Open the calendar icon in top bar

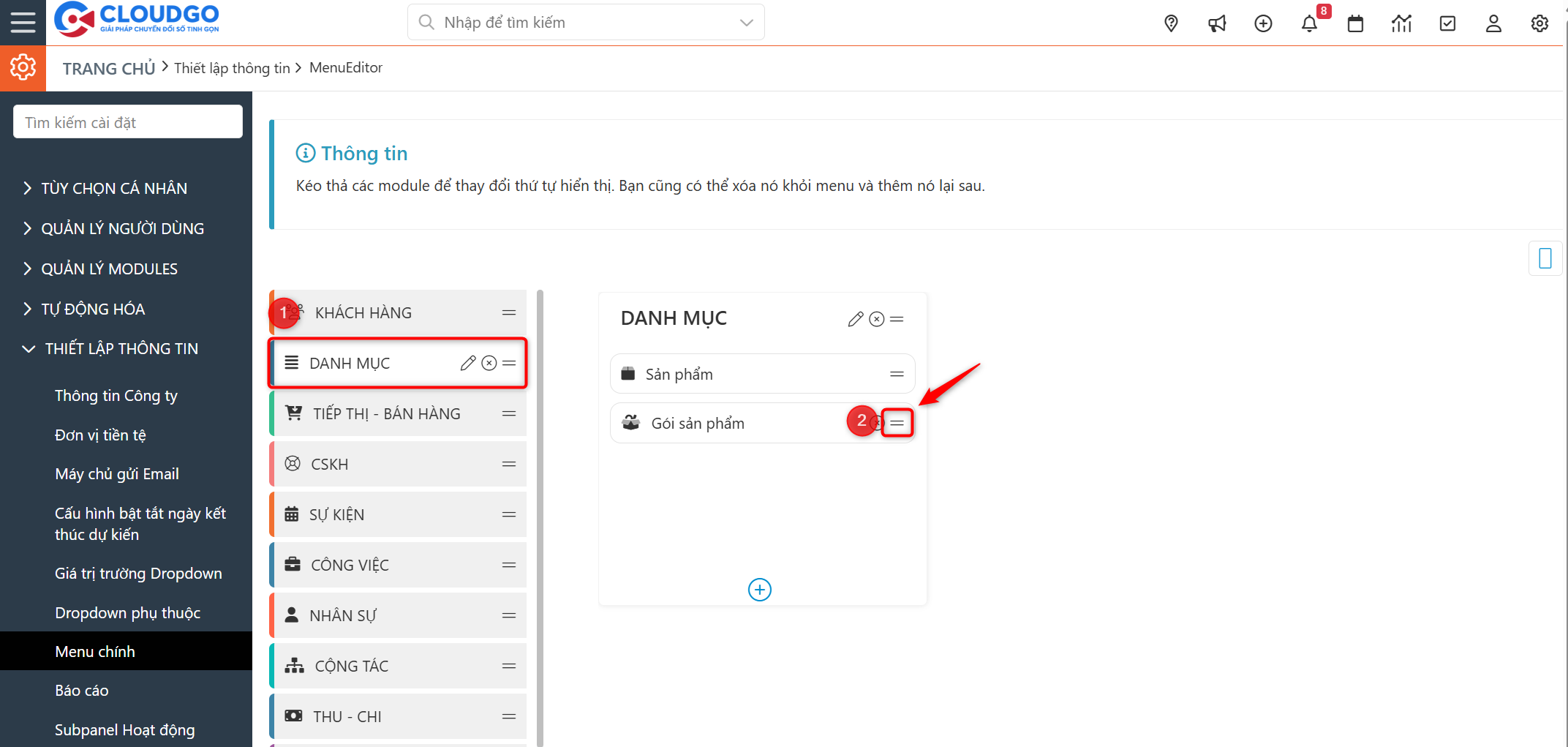(x=1355, y=24)
